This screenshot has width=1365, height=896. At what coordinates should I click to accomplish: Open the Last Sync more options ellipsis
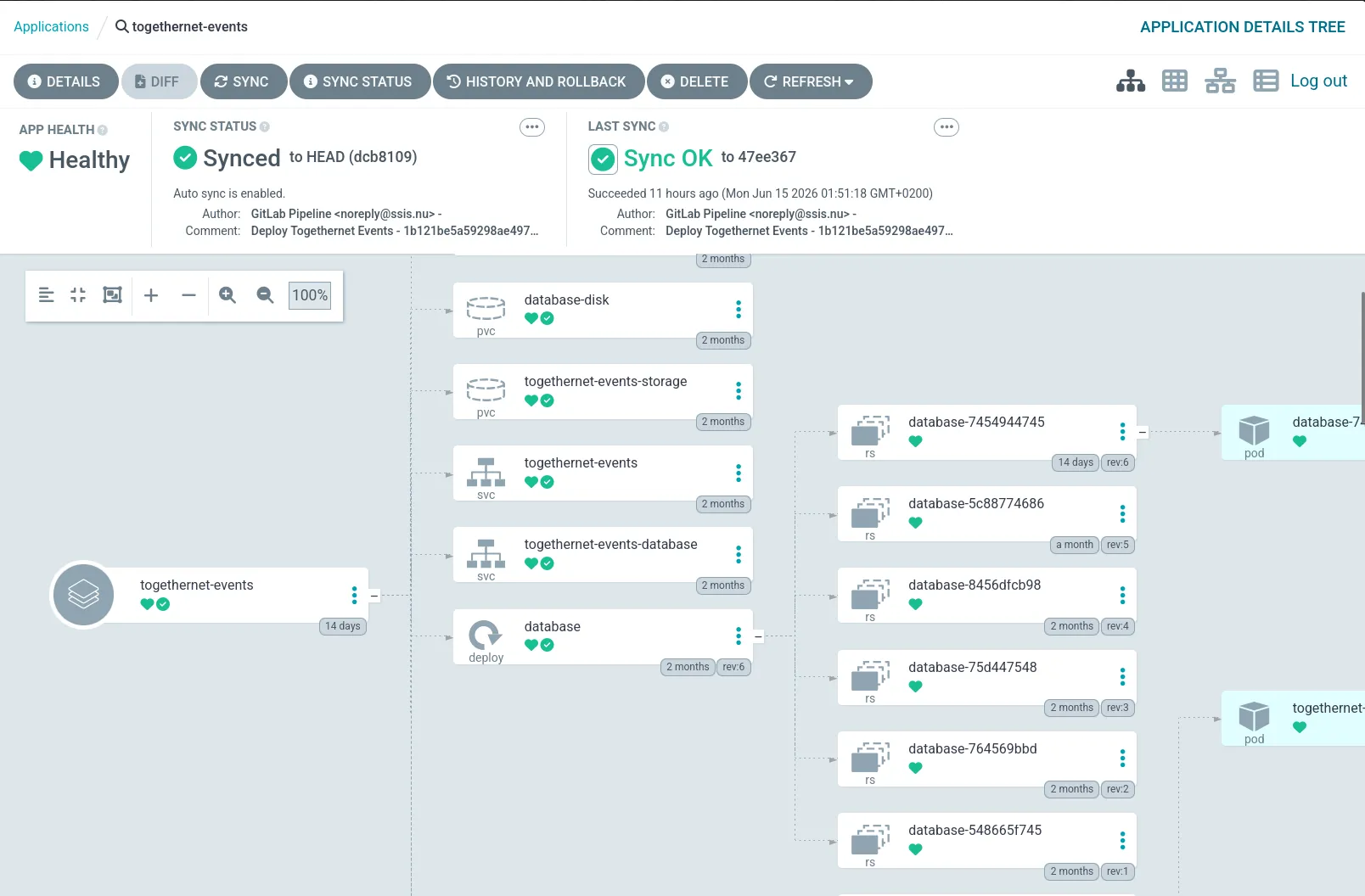947,127
